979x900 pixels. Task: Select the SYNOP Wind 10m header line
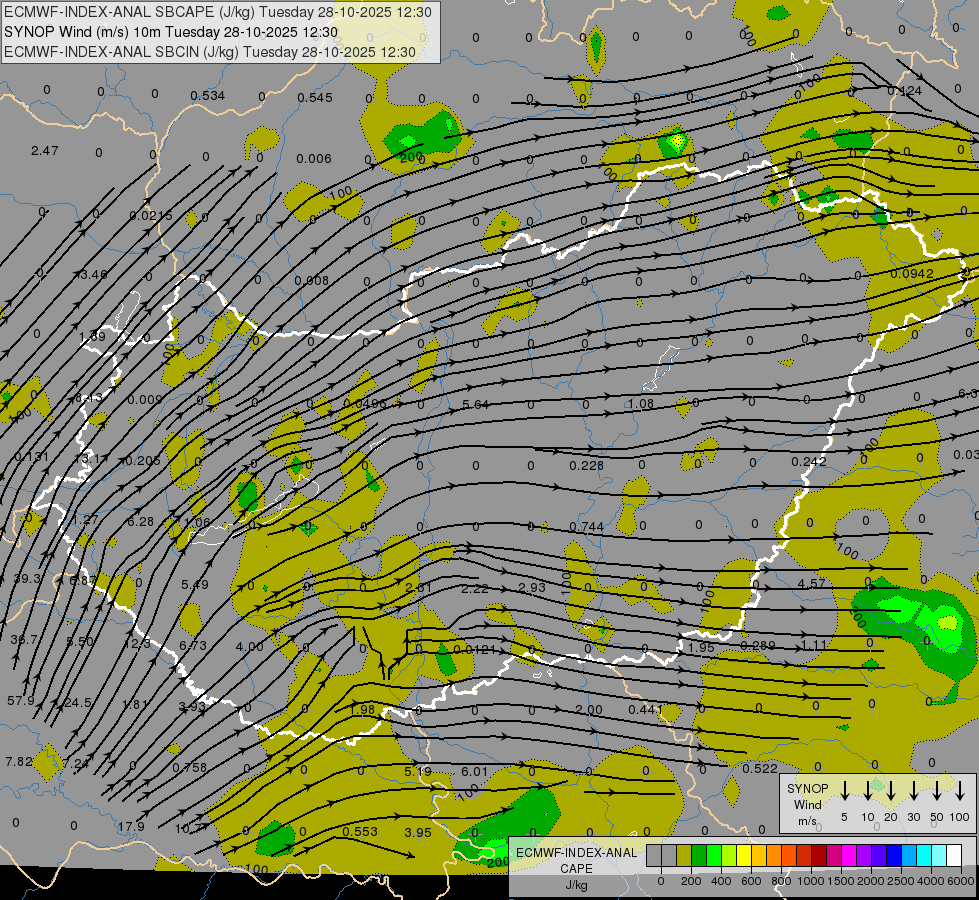(x=171, y=32)
